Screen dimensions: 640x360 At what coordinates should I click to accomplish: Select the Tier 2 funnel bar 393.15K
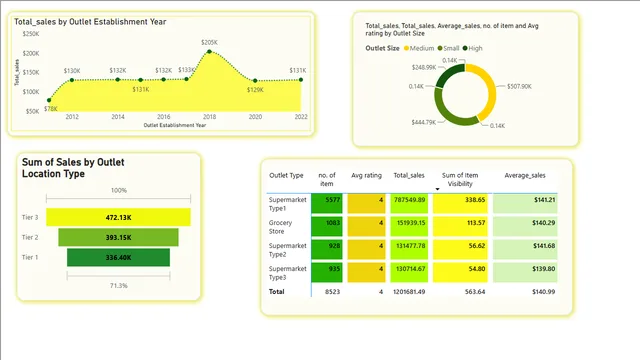point(118,237)
